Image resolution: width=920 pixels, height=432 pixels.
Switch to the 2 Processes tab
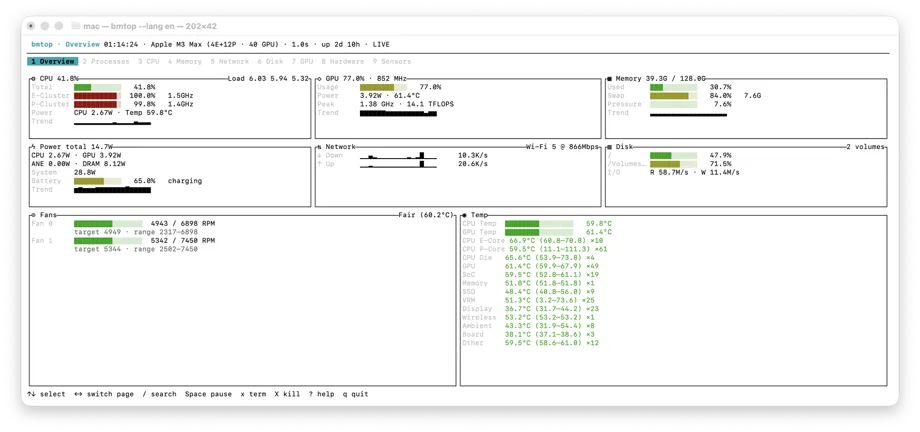(x=106, y=62)
